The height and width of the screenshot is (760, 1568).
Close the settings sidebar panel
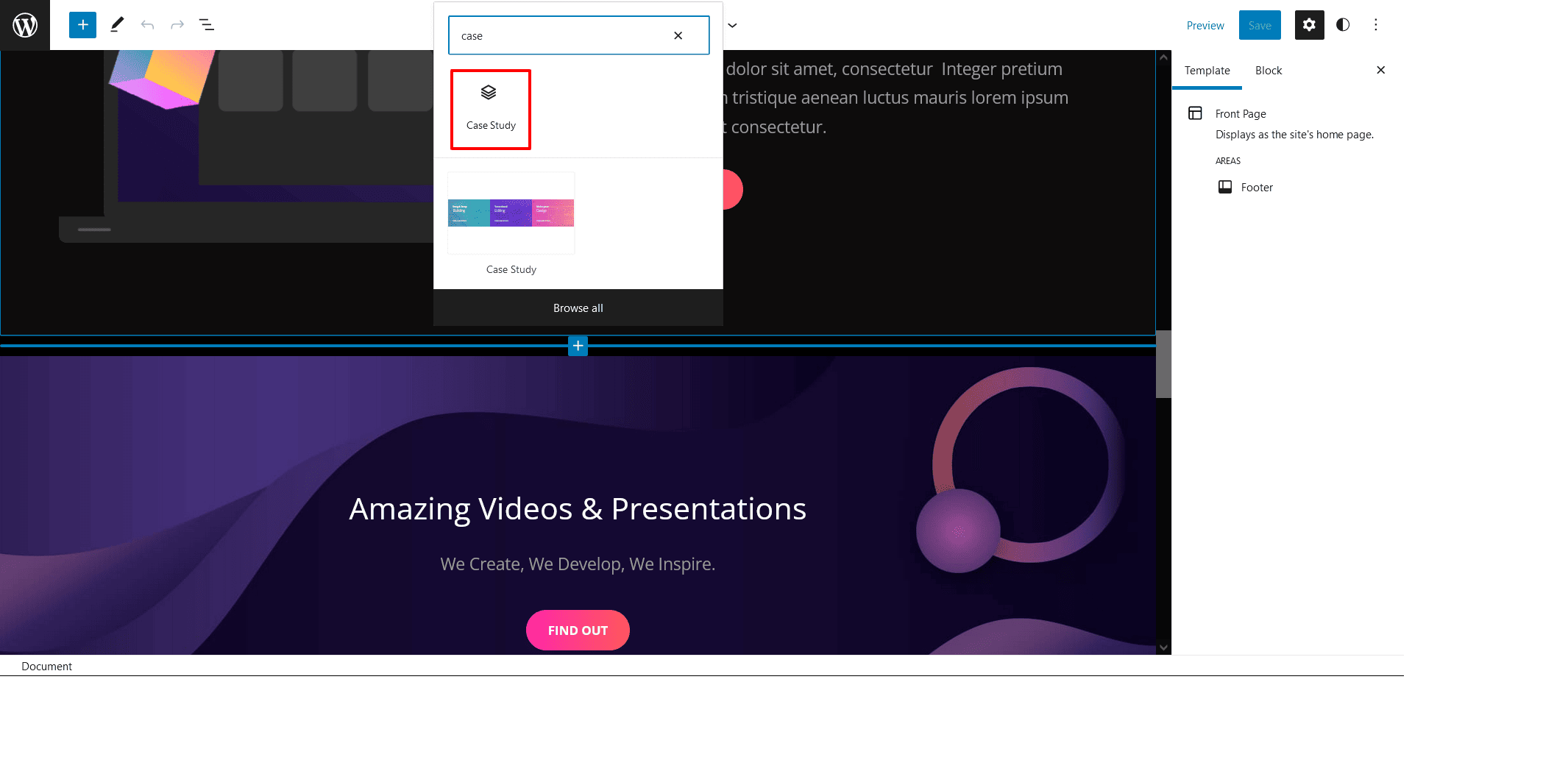(x=1380, y=70)
